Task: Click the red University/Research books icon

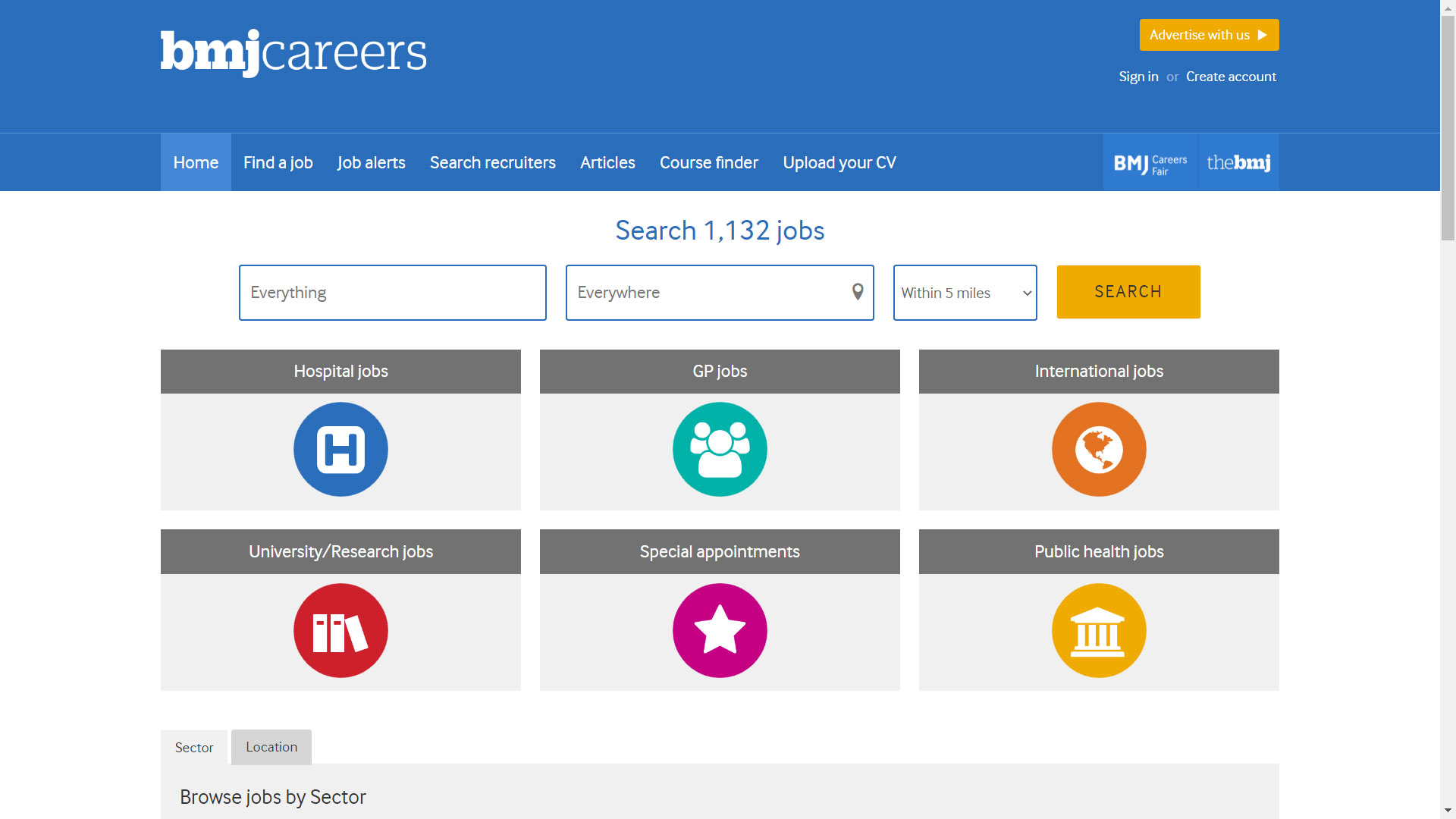Action: [x=340, y=630]
